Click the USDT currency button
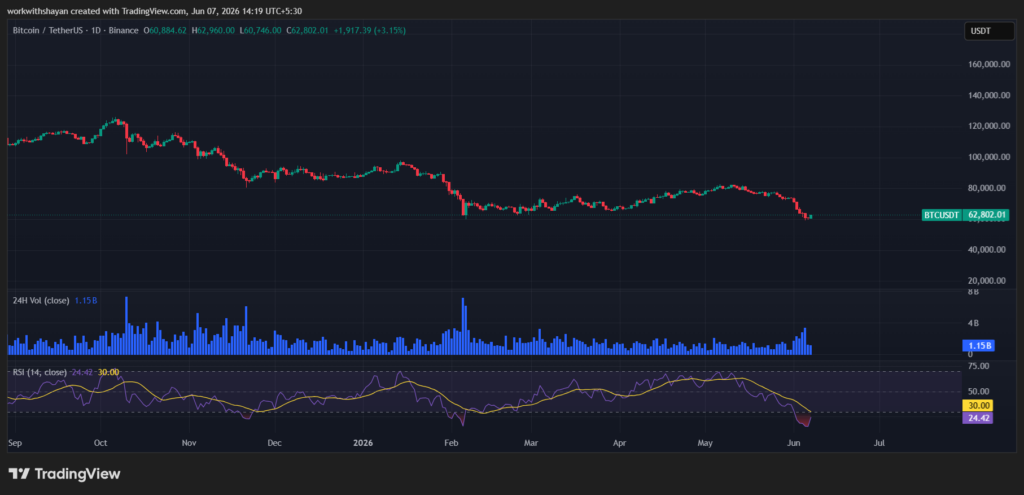Viewport: 1024px width, 495px height. click(x=989, y=31)
